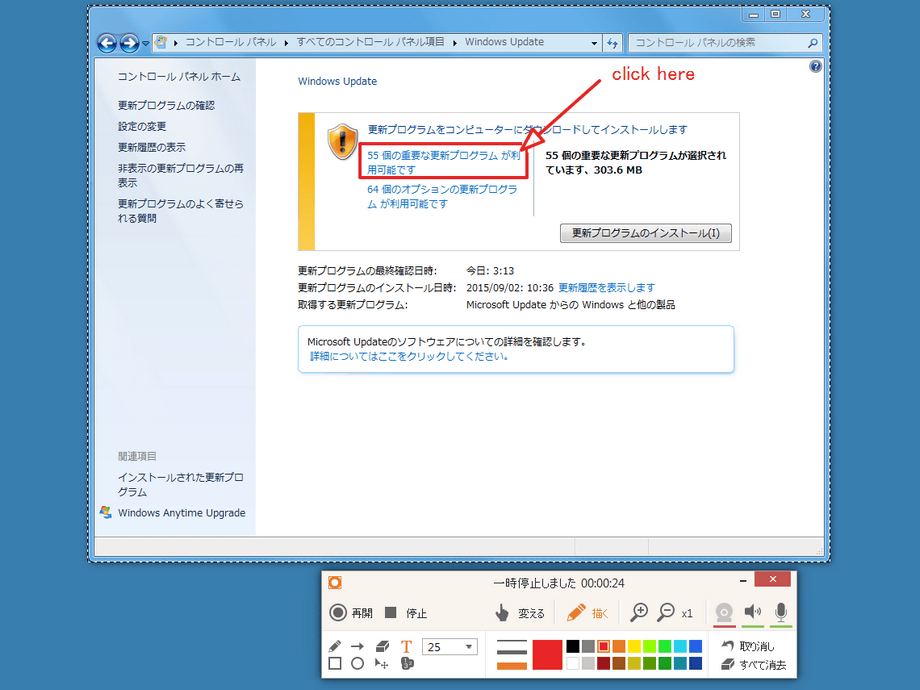Clear all drawings with すべて消去
Viewport: 920px width, 690px height.
click(753, 664)
